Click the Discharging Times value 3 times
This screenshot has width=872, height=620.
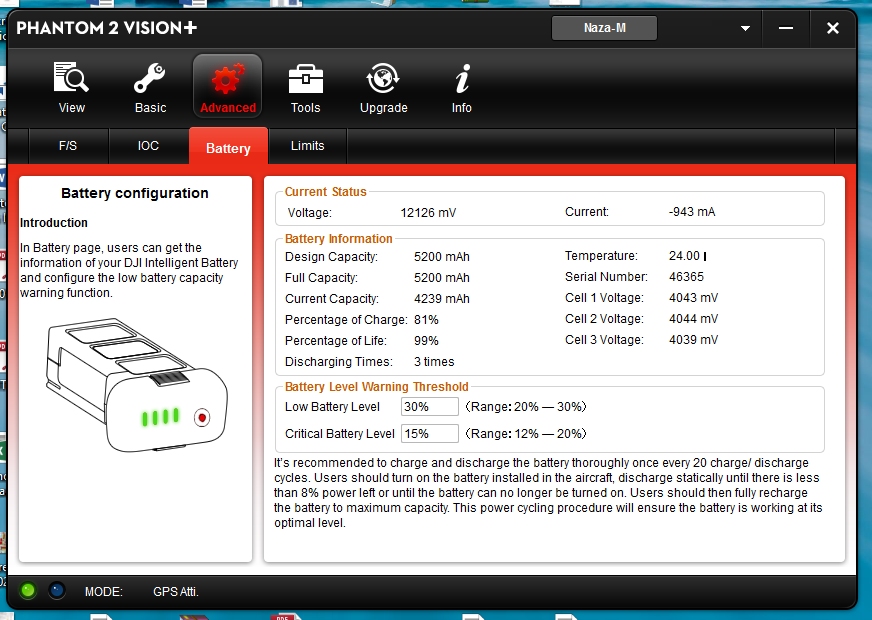(434, 361)
